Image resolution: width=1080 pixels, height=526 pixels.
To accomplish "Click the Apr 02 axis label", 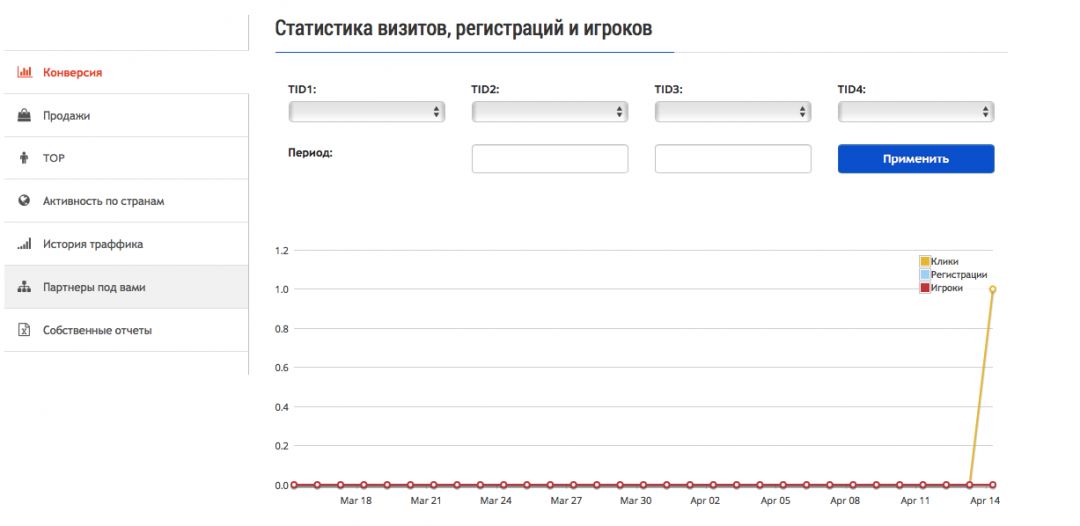I will pos(705,501).
